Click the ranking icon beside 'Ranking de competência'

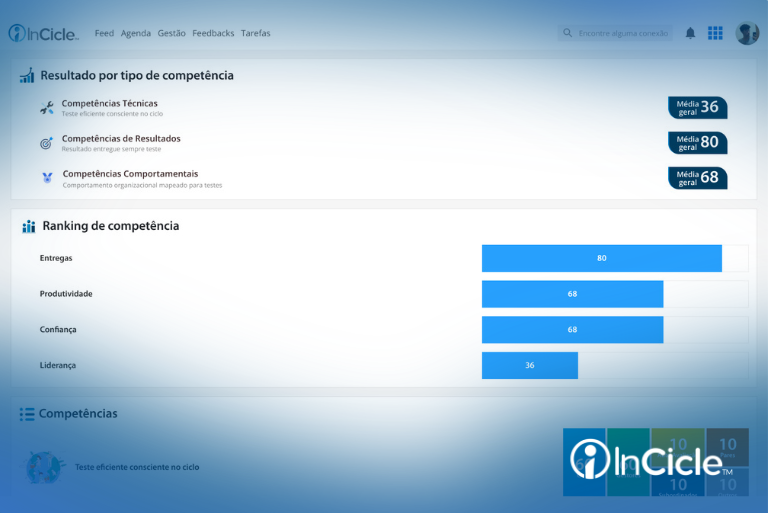click(29, 226)
